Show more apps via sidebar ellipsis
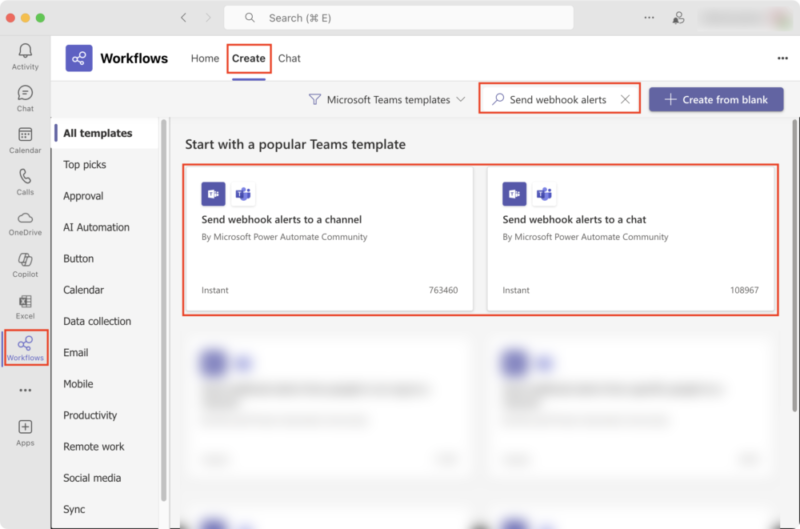 pyautogui.click(x=25, y=390)
